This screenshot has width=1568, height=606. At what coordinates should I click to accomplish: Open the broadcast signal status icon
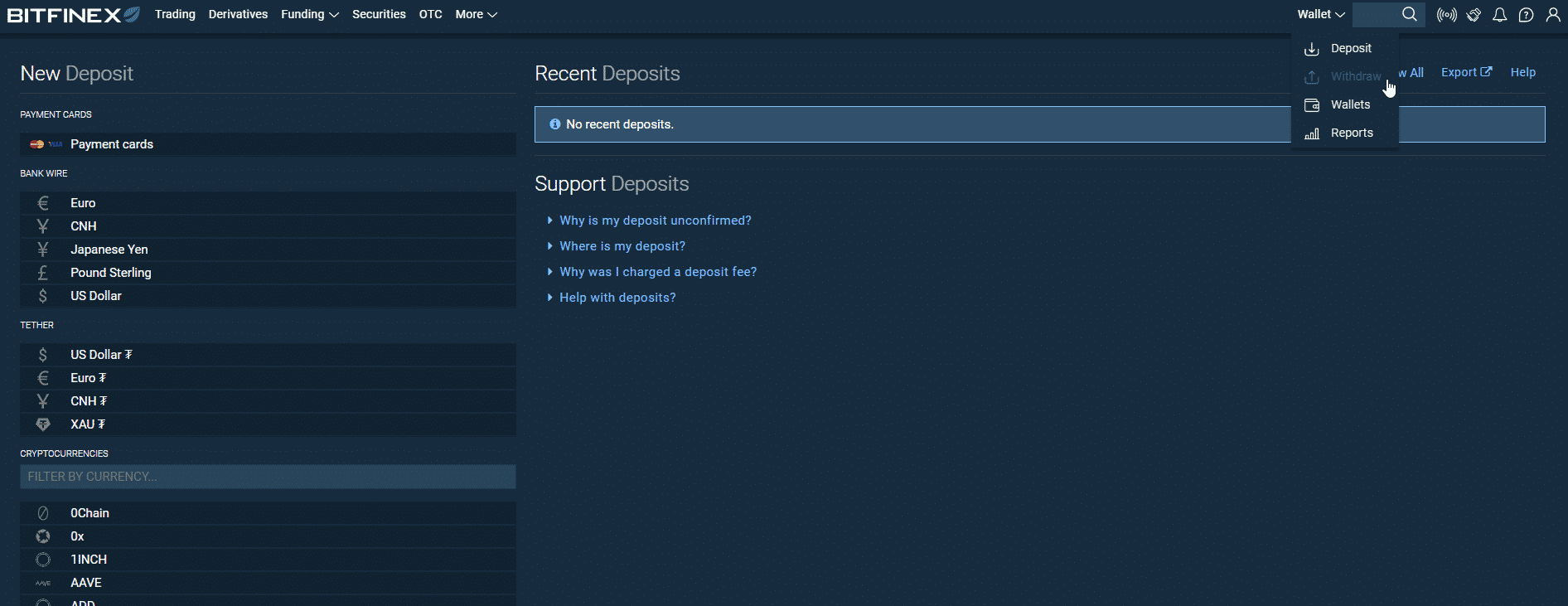pos(1446,15)
